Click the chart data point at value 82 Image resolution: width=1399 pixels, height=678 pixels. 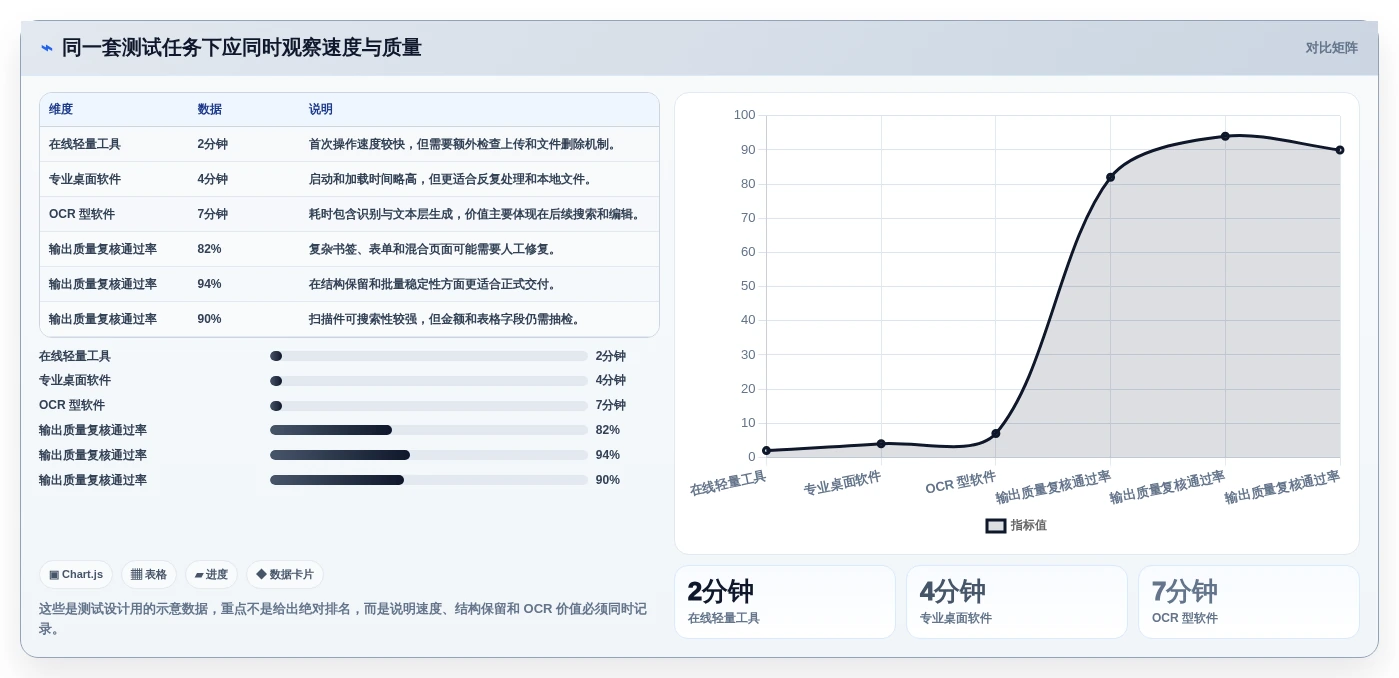1110,177
